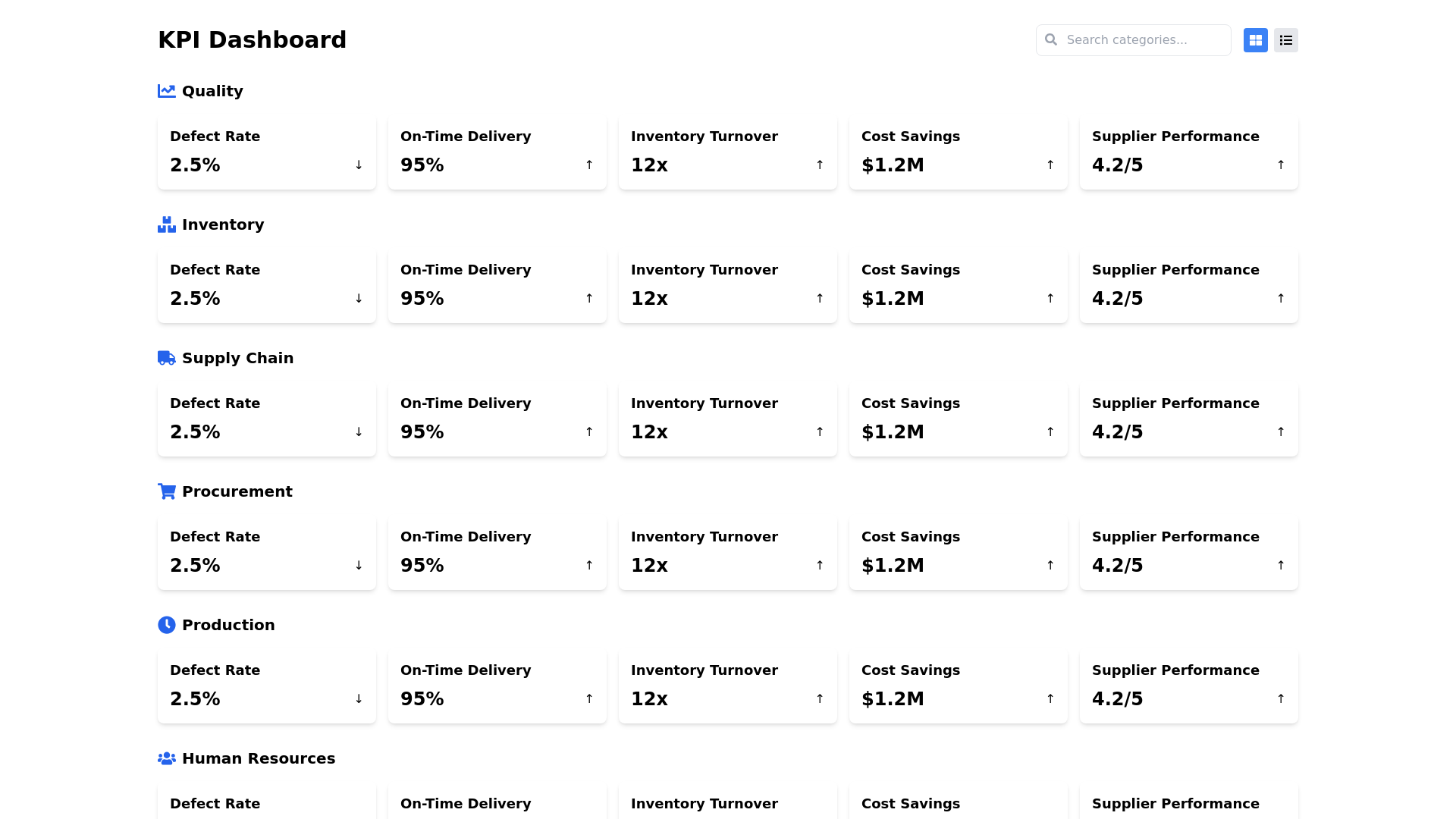Click the chart icon beside Quality heading
This screenshot has height=819, width=1456.
pyautogui.click(x=166, y=91)
